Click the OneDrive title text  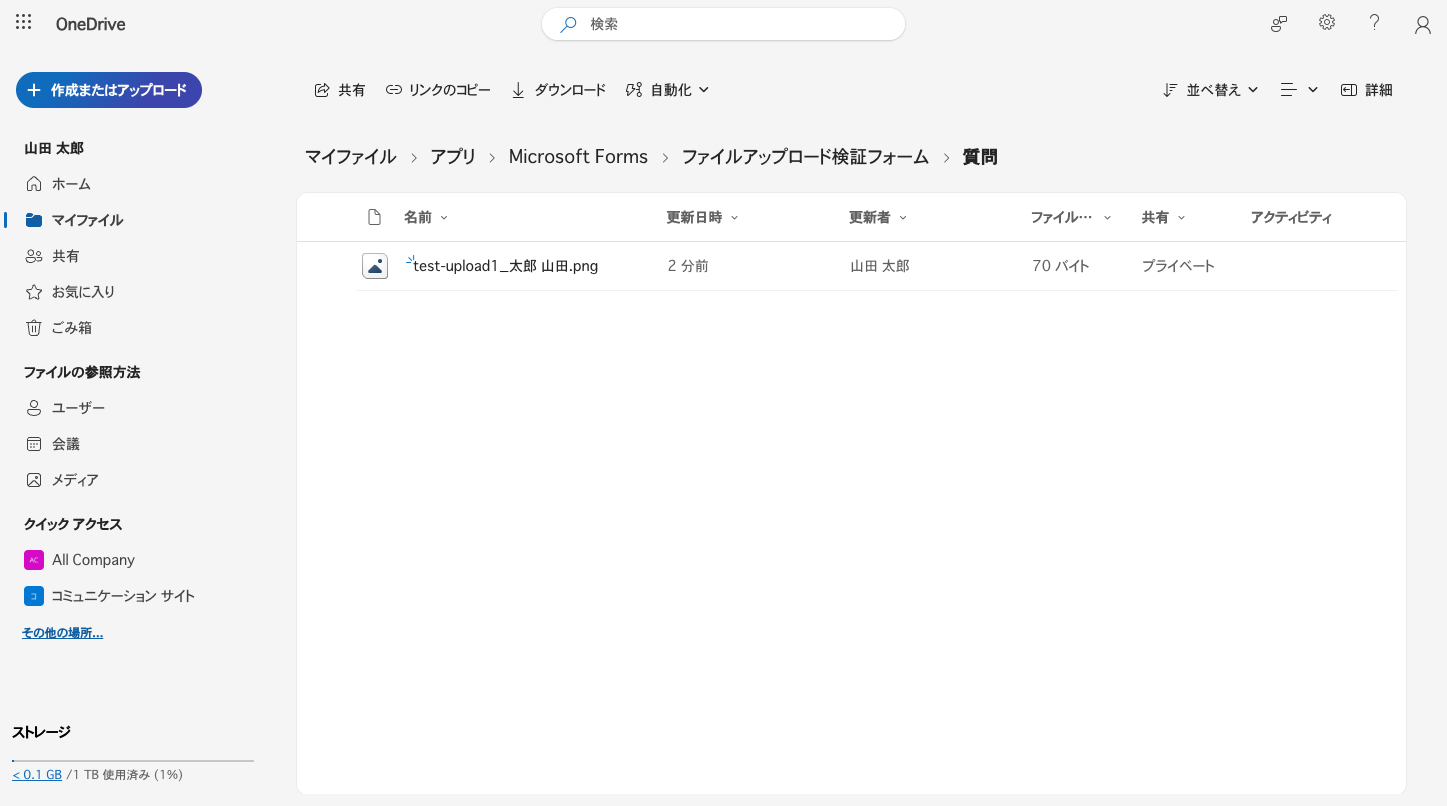pyautogui.click(x=91, y=24)
